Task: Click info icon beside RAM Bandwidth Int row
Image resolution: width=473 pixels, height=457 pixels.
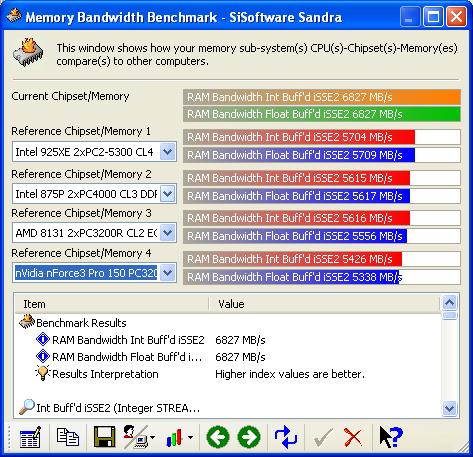Action: point(43,339)
